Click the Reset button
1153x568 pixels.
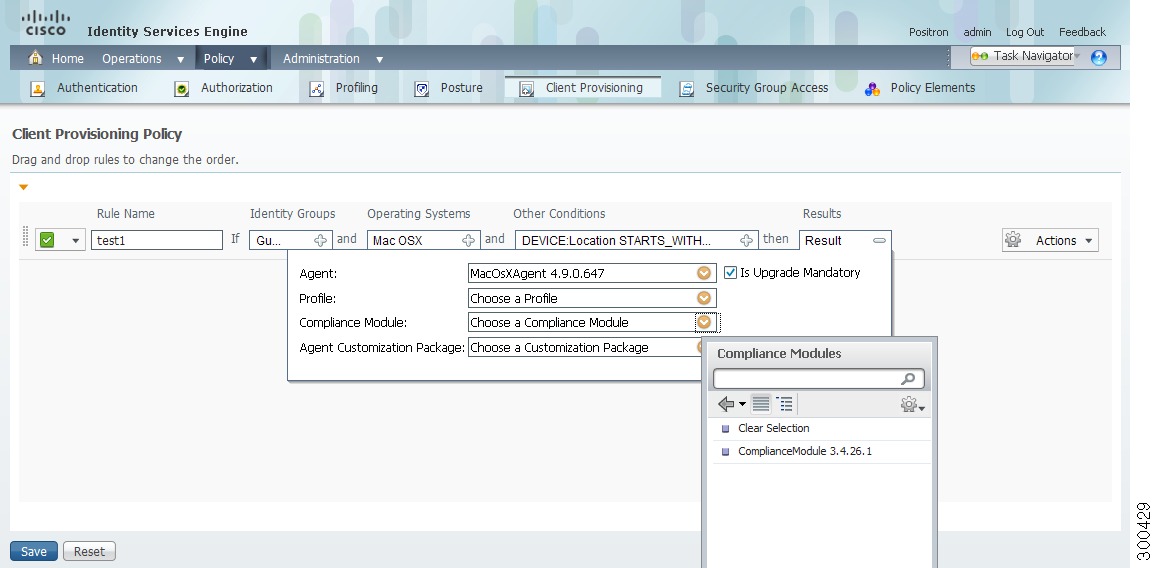tap(89, 551)
